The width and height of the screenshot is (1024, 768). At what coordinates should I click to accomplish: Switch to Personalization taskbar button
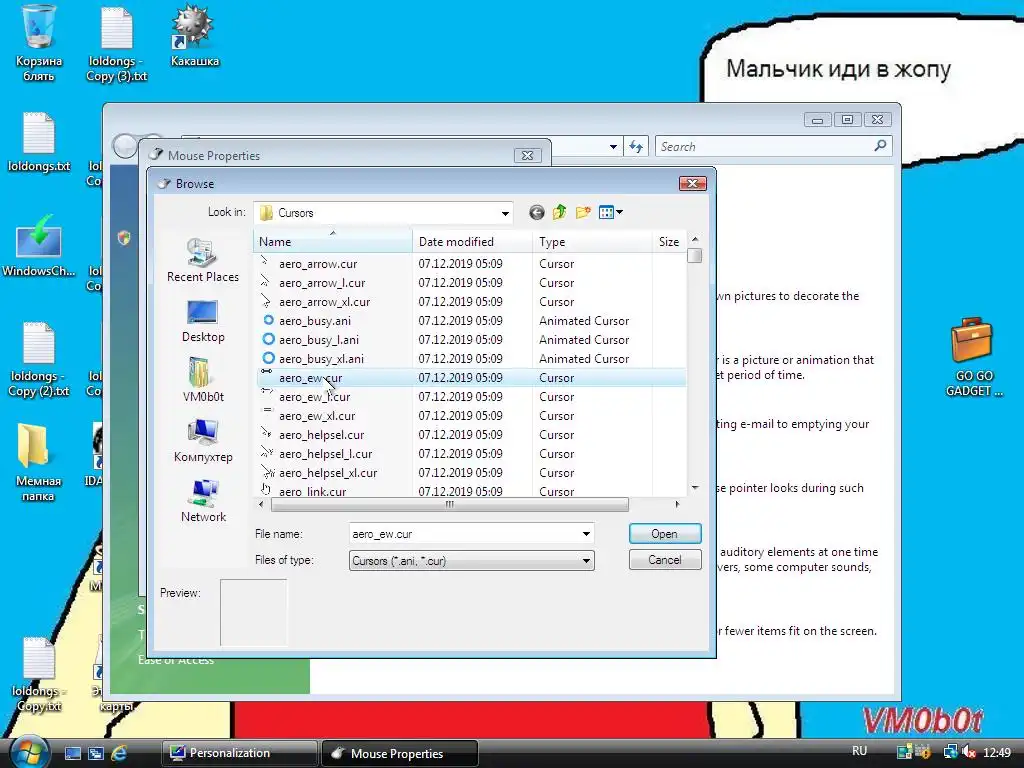tap(240, 753)
